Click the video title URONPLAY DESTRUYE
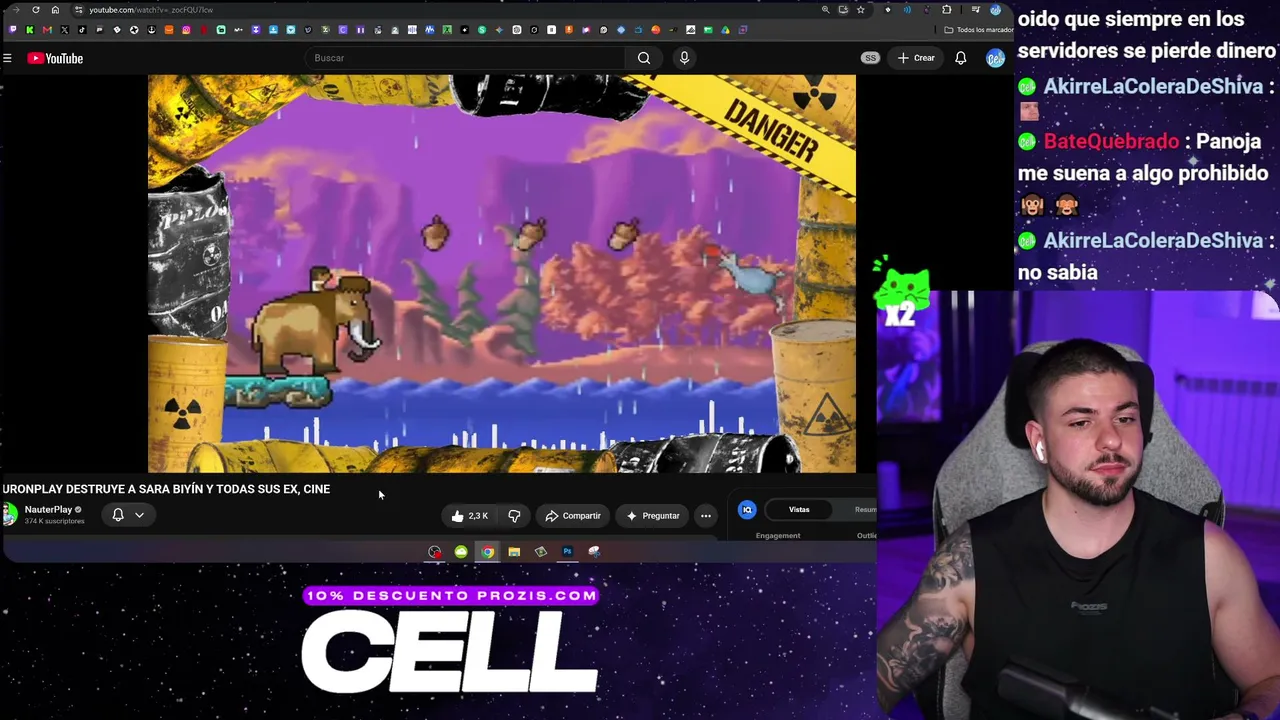 [166, 489]
